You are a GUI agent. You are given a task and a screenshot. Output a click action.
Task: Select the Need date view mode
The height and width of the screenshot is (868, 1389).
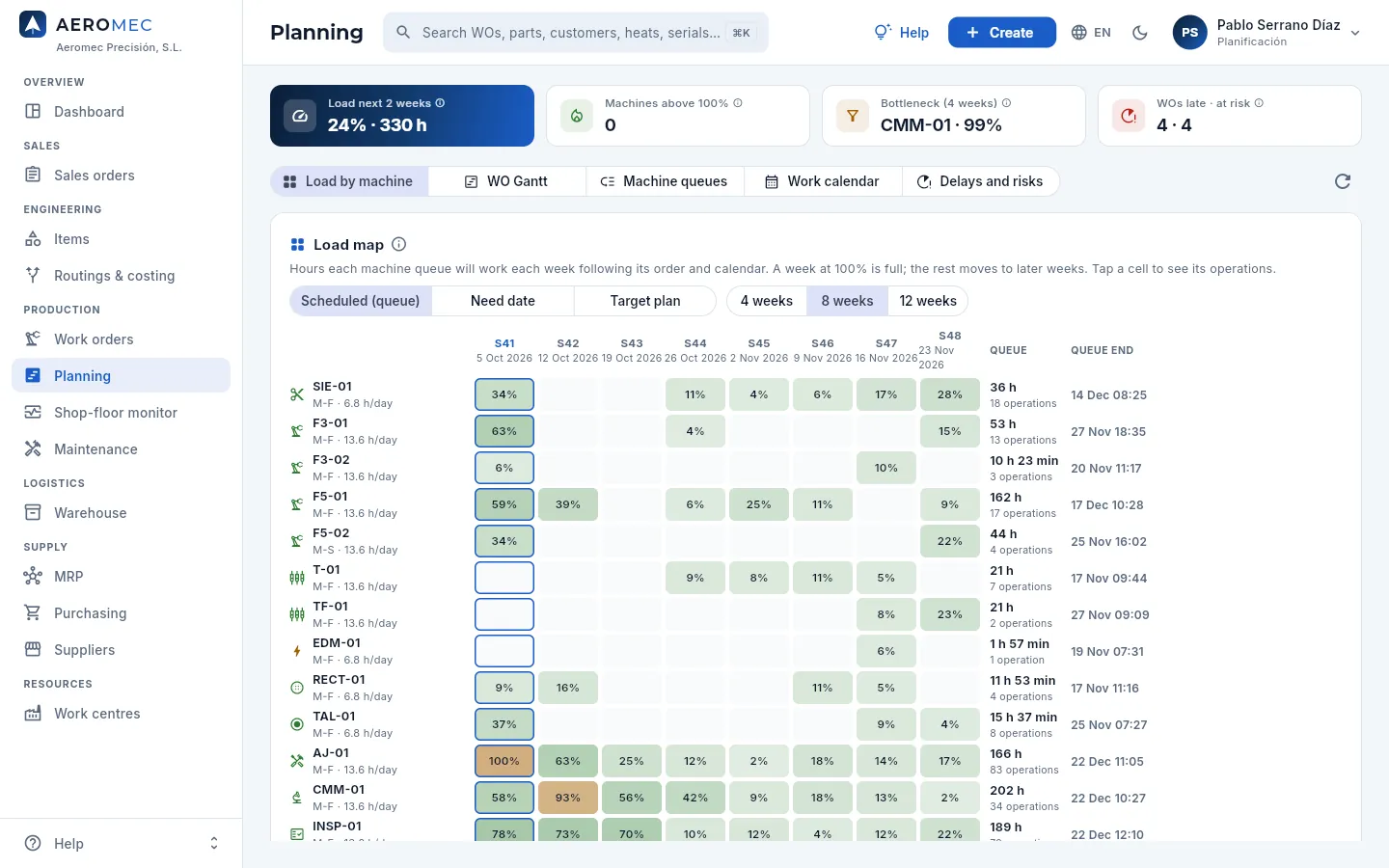pyautogui.click(x=503, y=301)
